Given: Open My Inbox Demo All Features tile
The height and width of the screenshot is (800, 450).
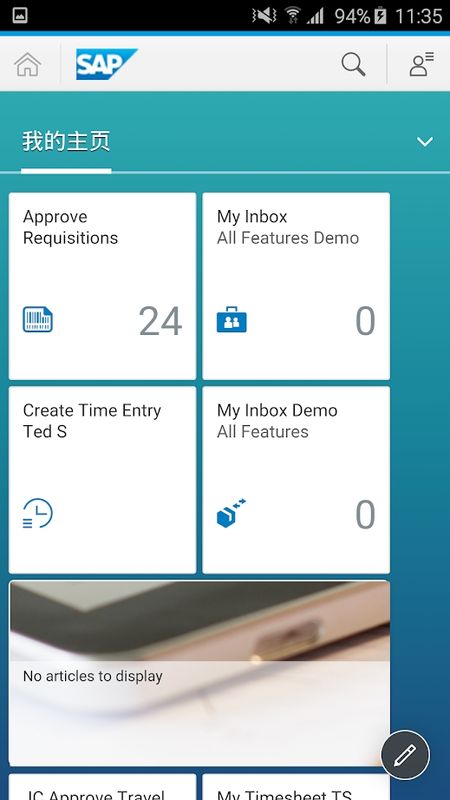Looking at the screenshot, I should tap(296, 480).
